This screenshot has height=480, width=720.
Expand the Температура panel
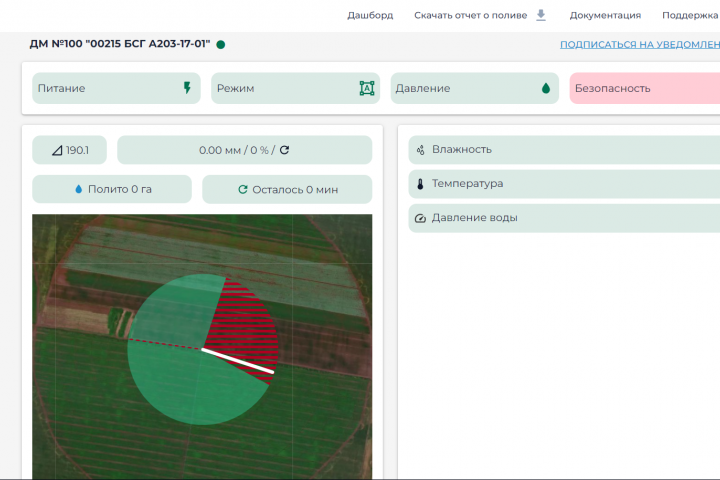pos(564,184)
